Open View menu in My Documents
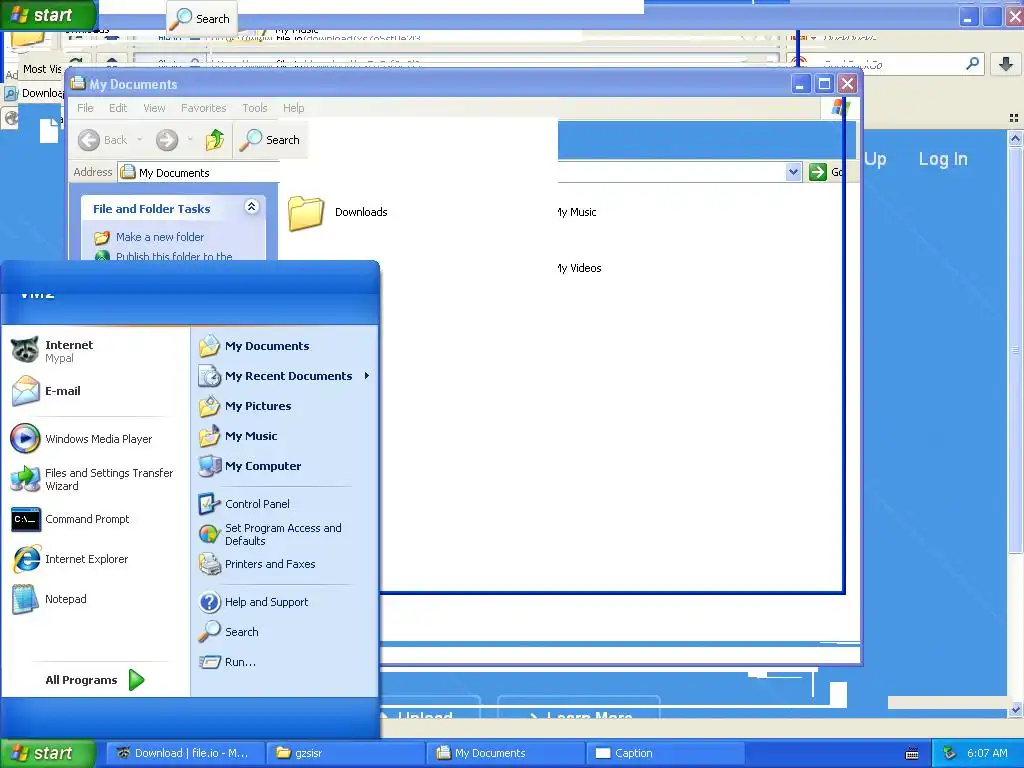Viewport: 1024px width, 768px height. [154, 108]
